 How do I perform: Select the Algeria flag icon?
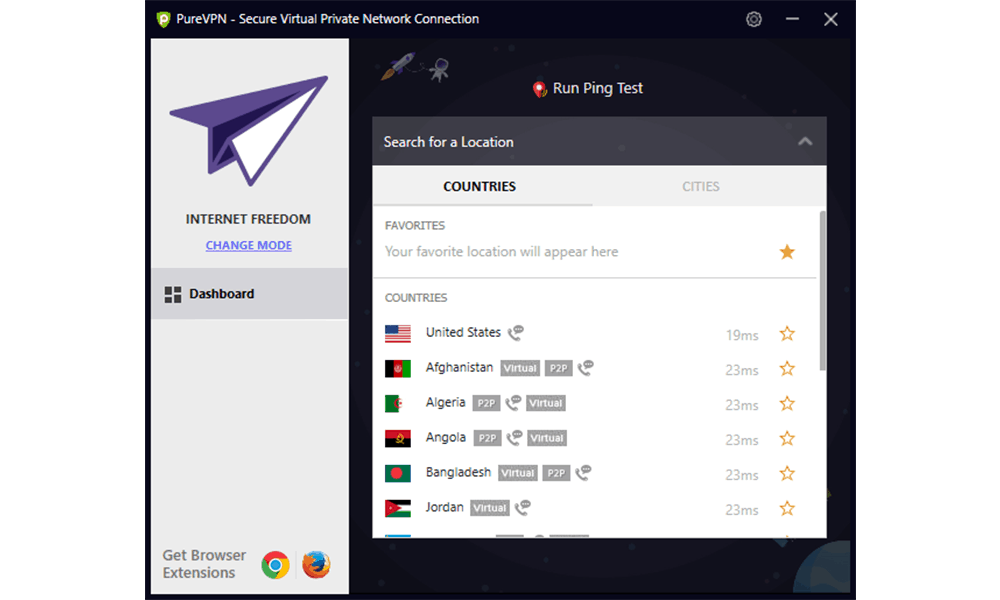(x=398, y=404)
